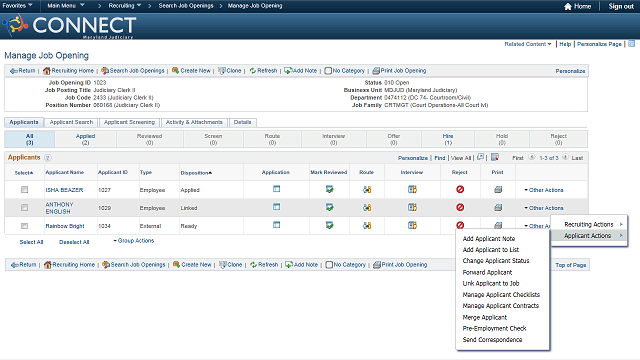Expand Other Actions for ISHA BEAZER
This screenshot has height=360, width=640.
[544, 190]
